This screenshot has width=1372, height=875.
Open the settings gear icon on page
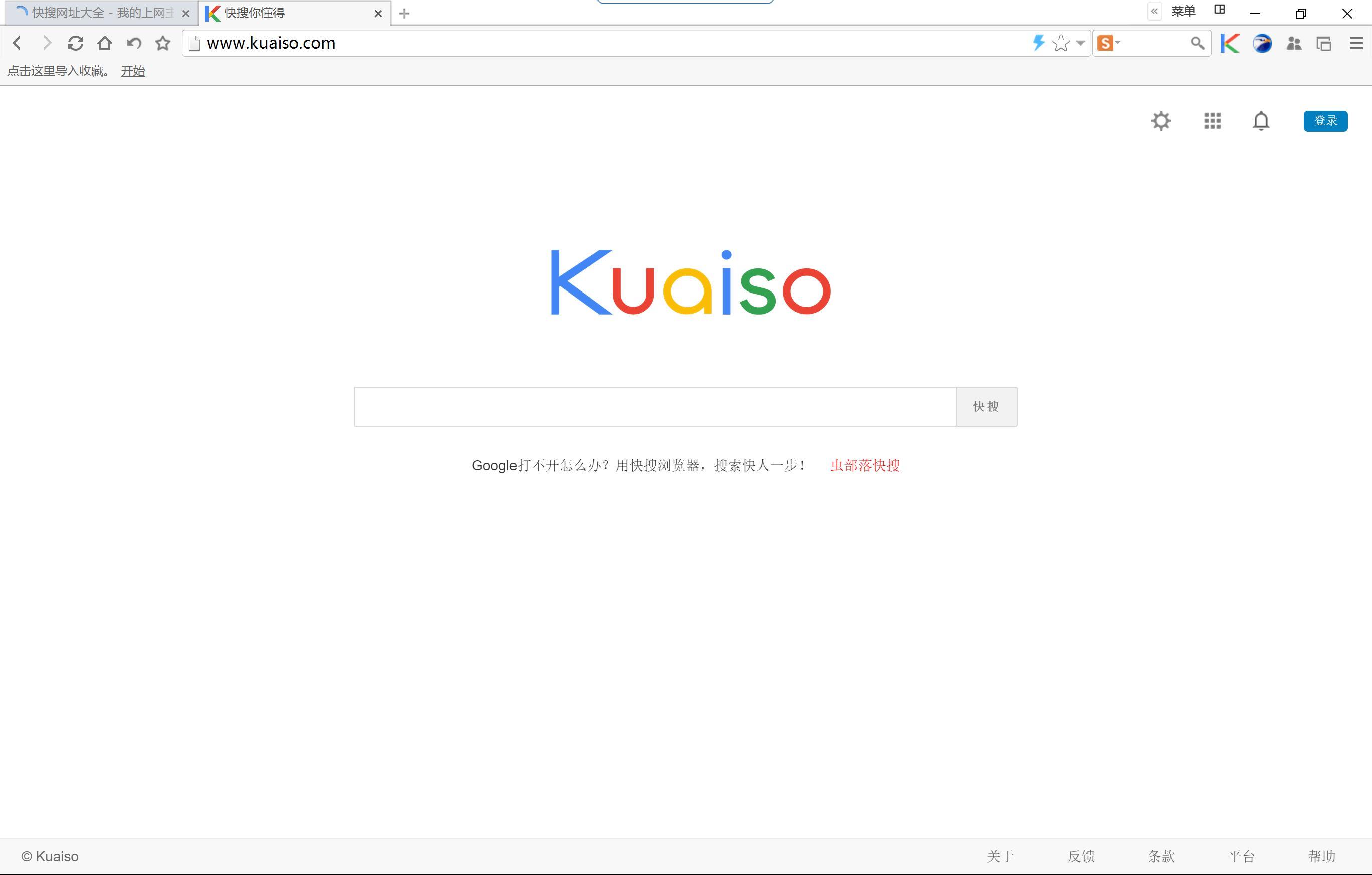1160,121
